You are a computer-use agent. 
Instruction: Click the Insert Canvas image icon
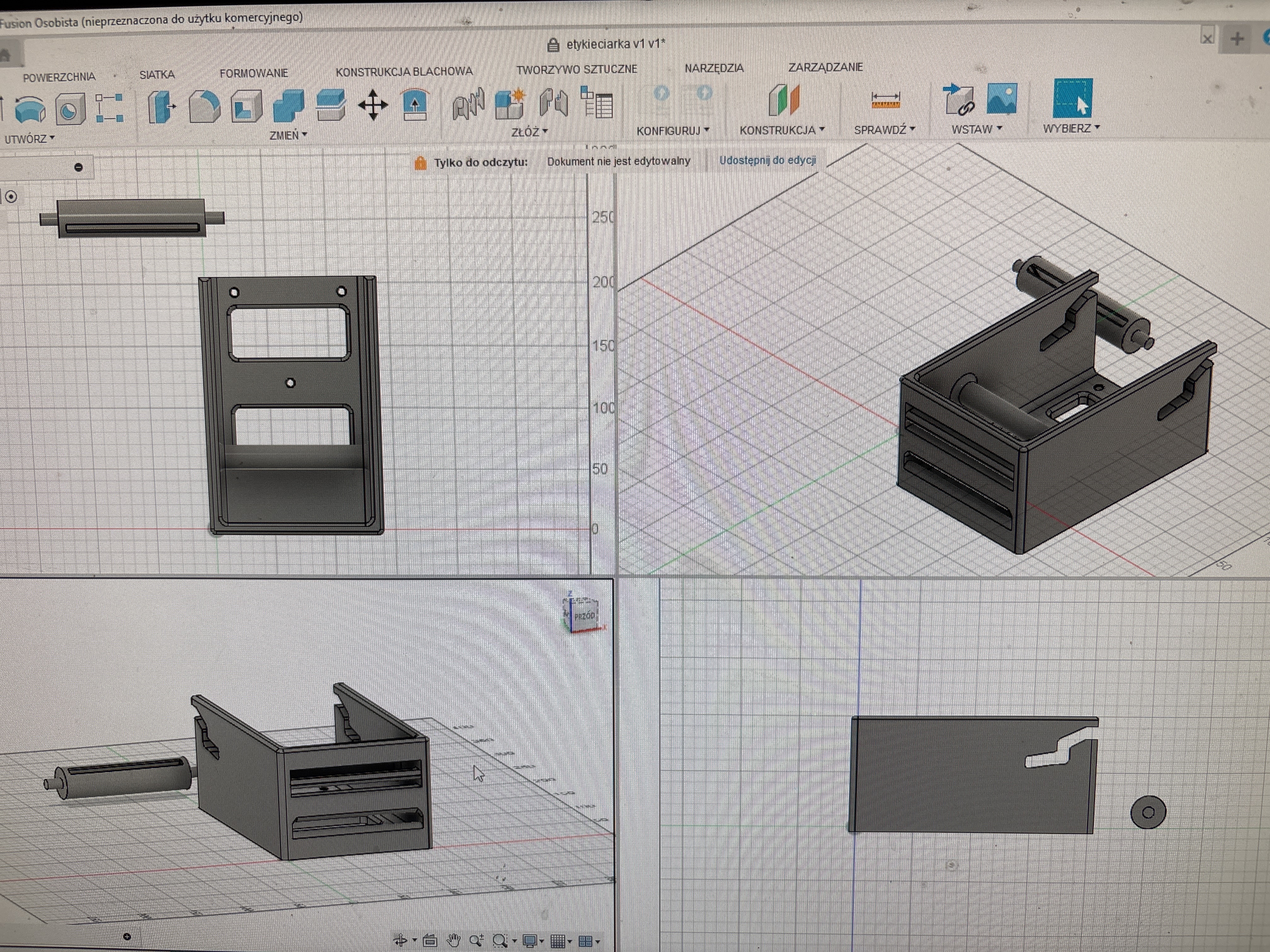pos(1002,98)
